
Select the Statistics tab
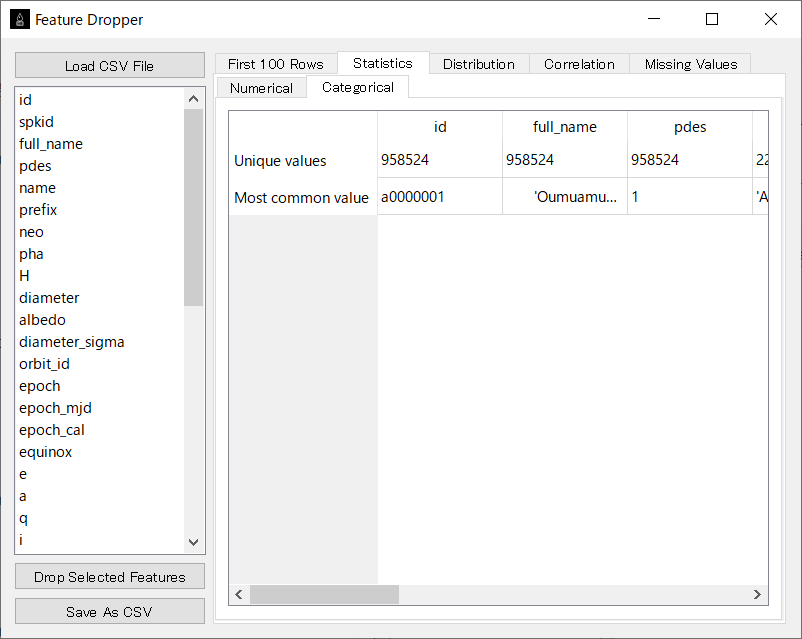click(383, 63)
